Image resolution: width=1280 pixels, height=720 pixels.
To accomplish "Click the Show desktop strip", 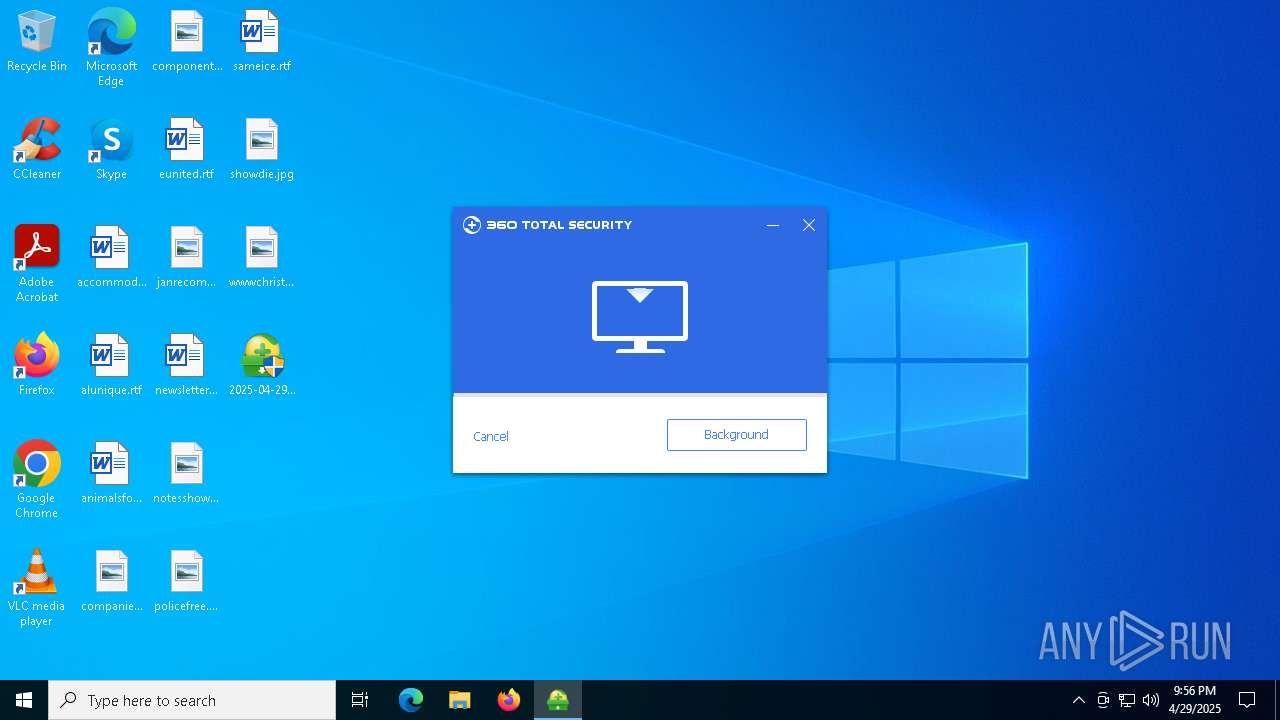I will (x=1277, y=700).
